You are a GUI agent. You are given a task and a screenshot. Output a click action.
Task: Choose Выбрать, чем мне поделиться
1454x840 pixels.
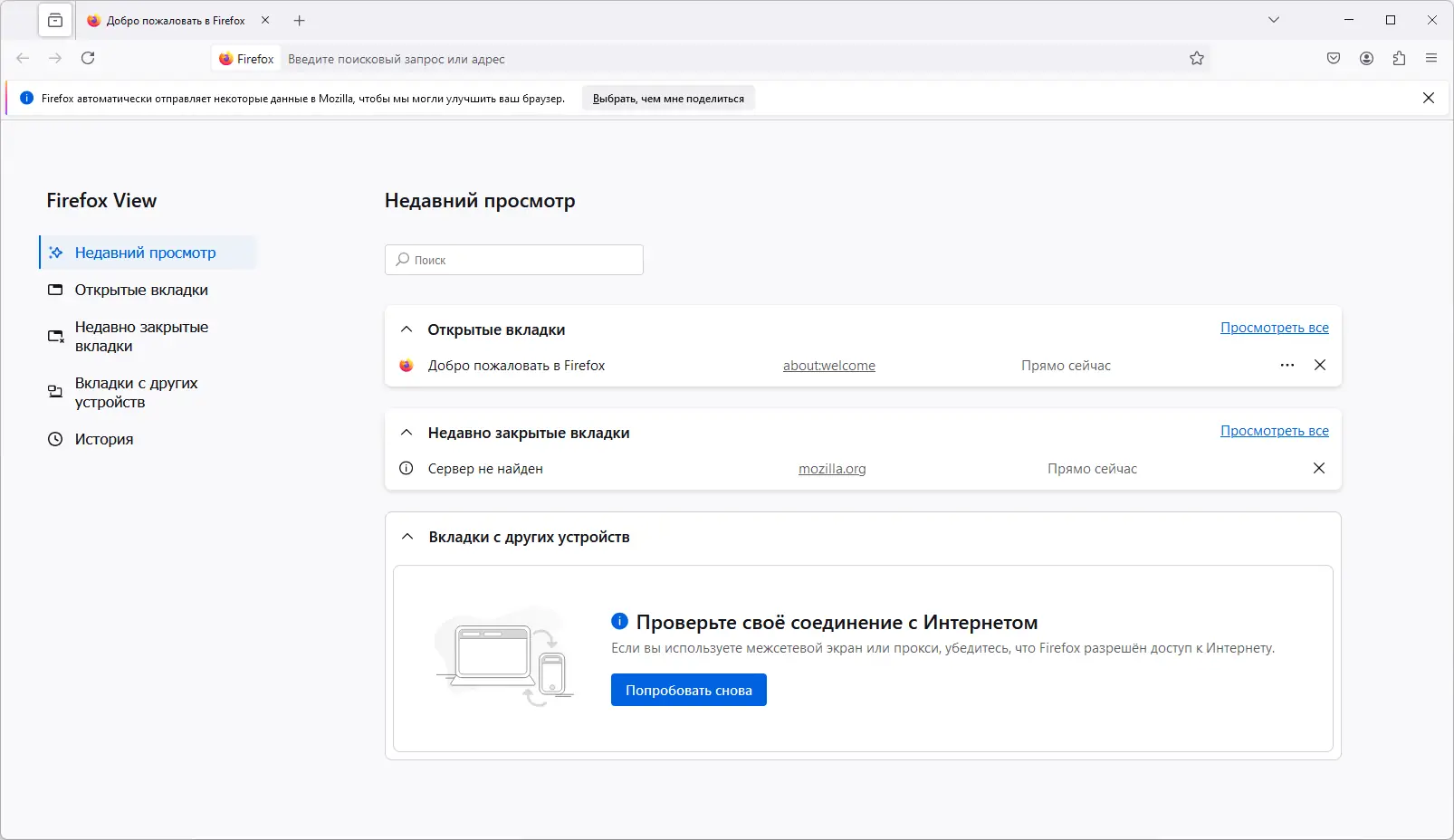pyautogui.click(x=668, y=97)
